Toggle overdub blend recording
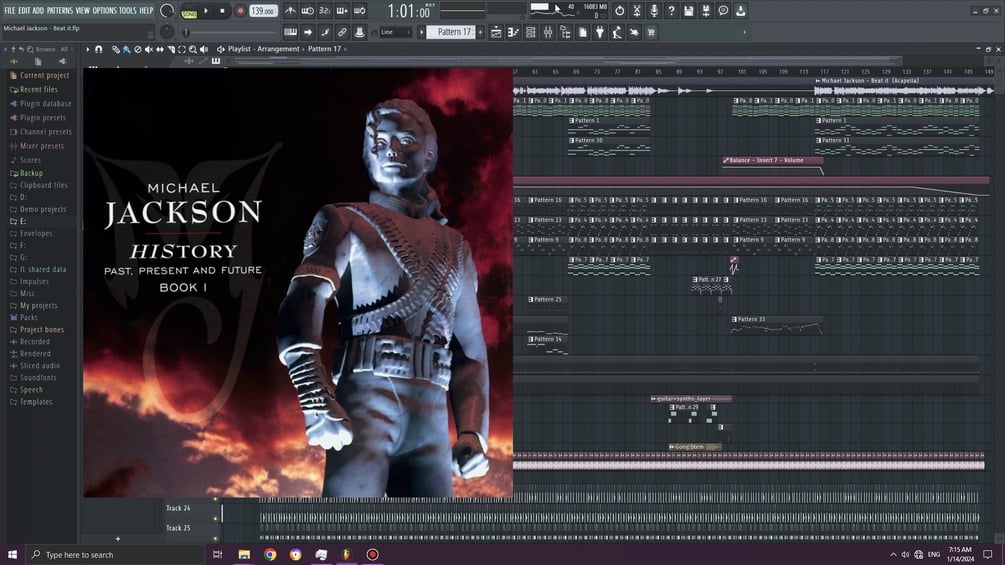The width and height of the screenshot is (1005, 565). (x=342, y=11)
